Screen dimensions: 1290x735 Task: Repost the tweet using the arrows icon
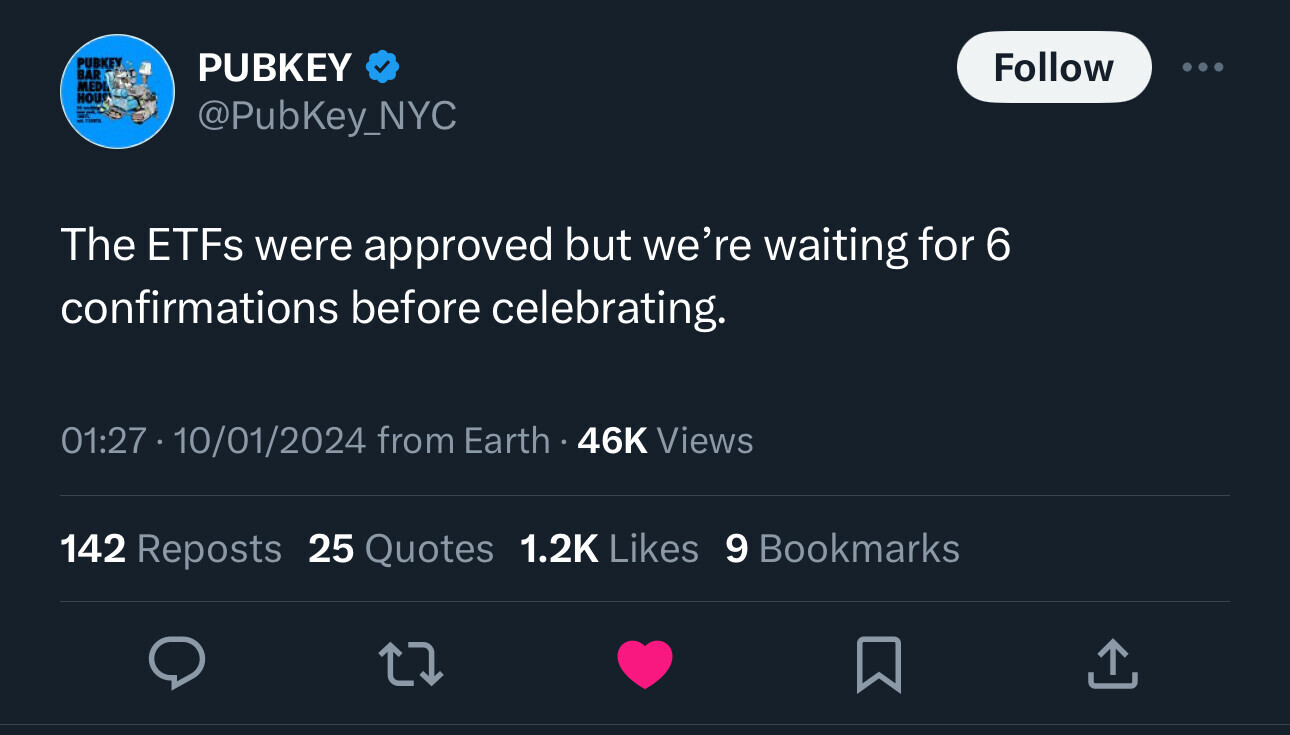click(411, 664)
